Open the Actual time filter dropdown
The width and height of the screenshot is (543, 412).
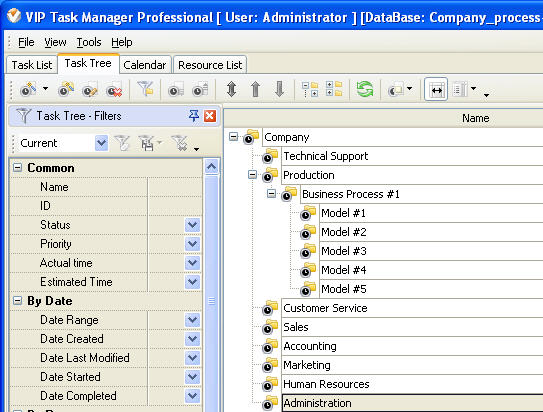192,263
